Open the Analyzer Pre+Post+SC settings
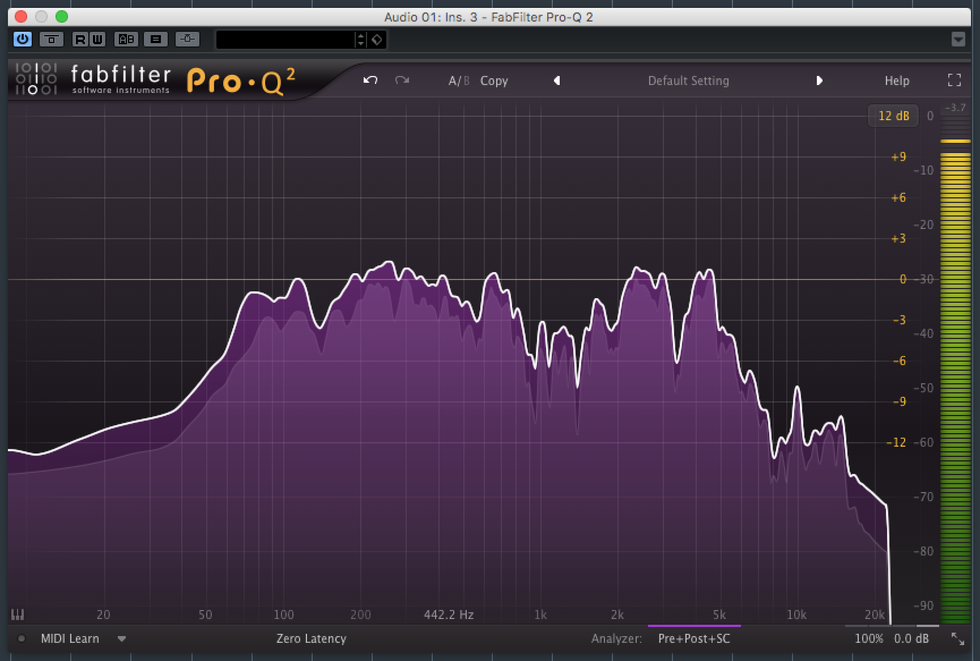 tap(694, 639)
